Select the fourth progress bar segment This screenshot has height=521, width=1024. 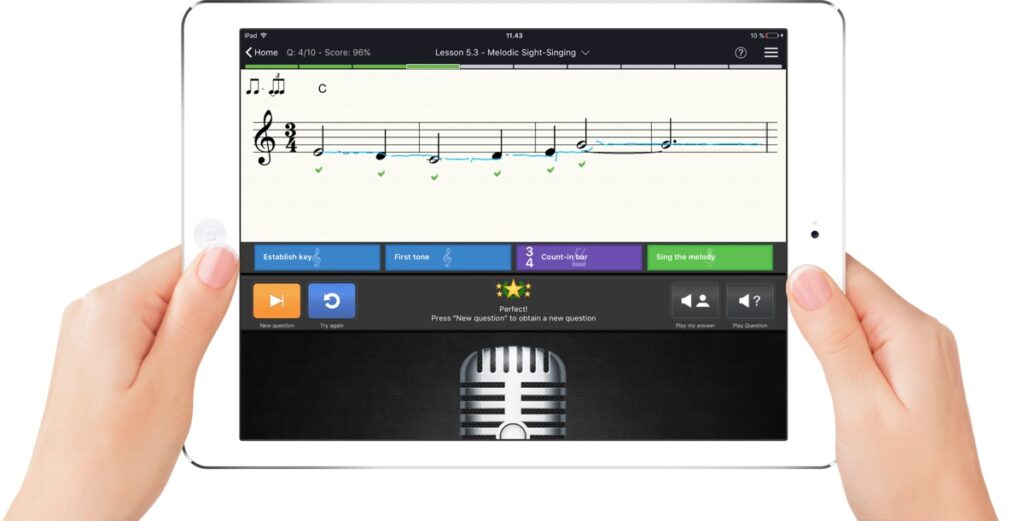point(432,67)
